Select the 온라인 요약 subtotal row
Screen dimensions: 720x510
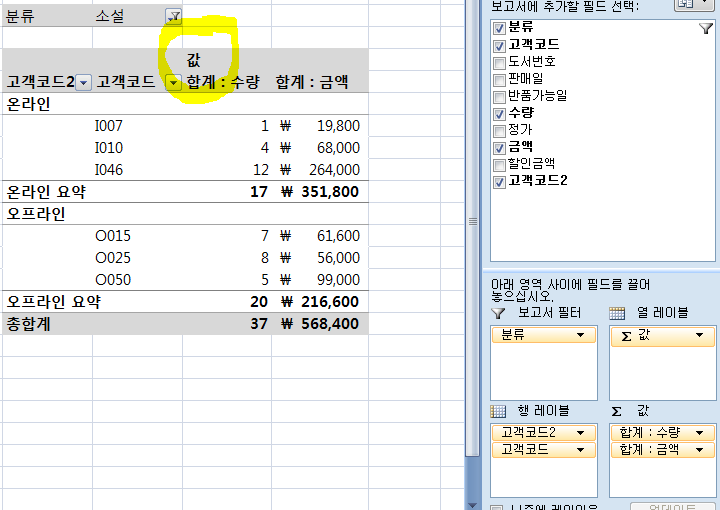tap(46, 191)
